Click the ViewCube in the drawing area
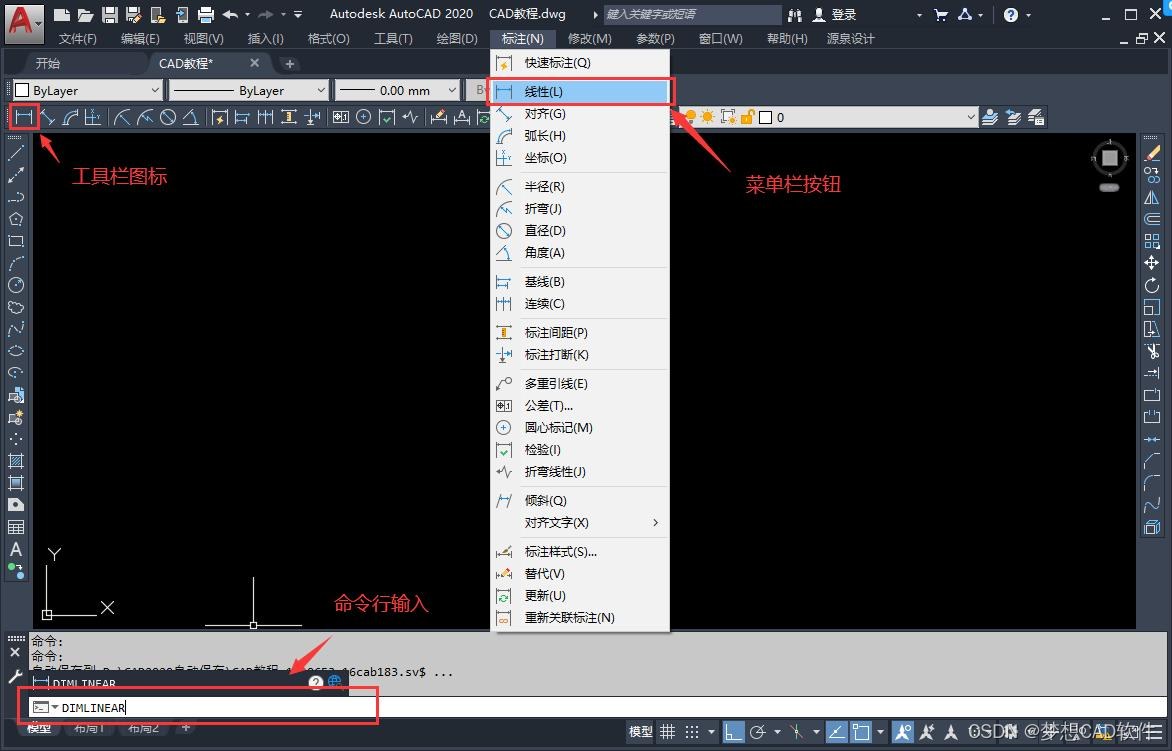The height and width of the screenshot is (751, 1172). pyautogui.click(x=1110, y=158)
